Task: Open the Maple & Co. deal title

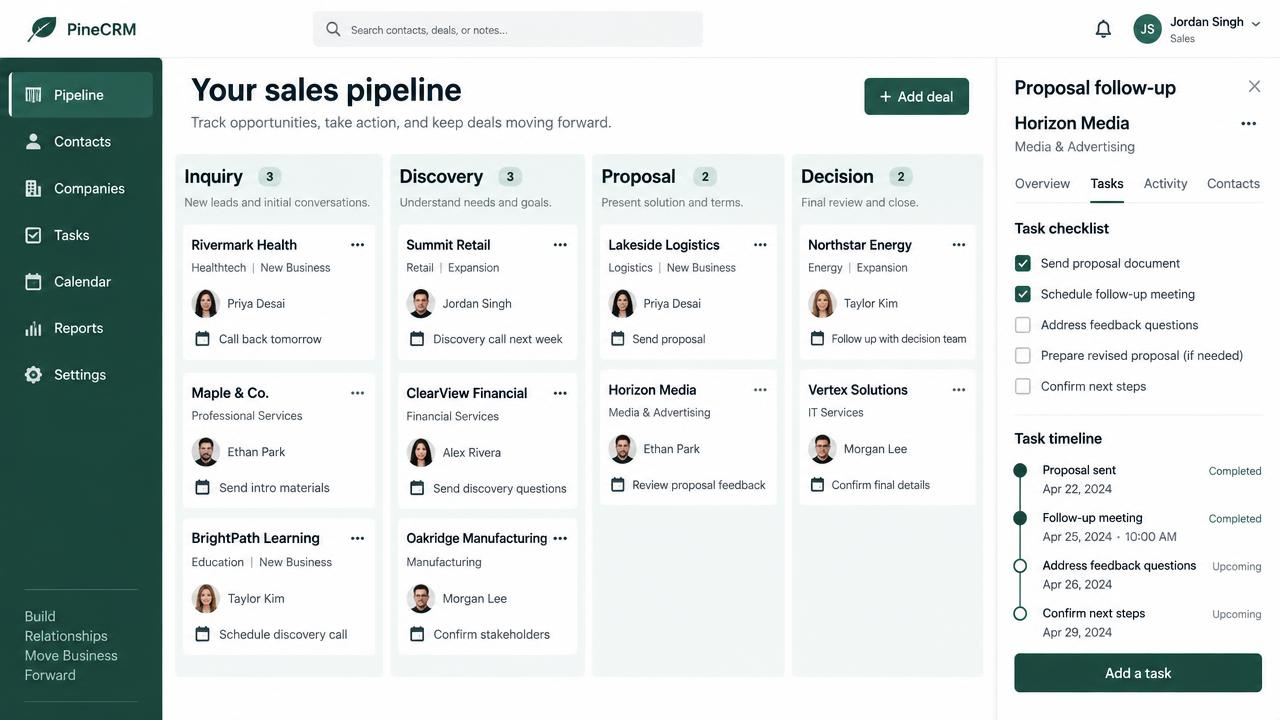Action: (x=230, y=393)
